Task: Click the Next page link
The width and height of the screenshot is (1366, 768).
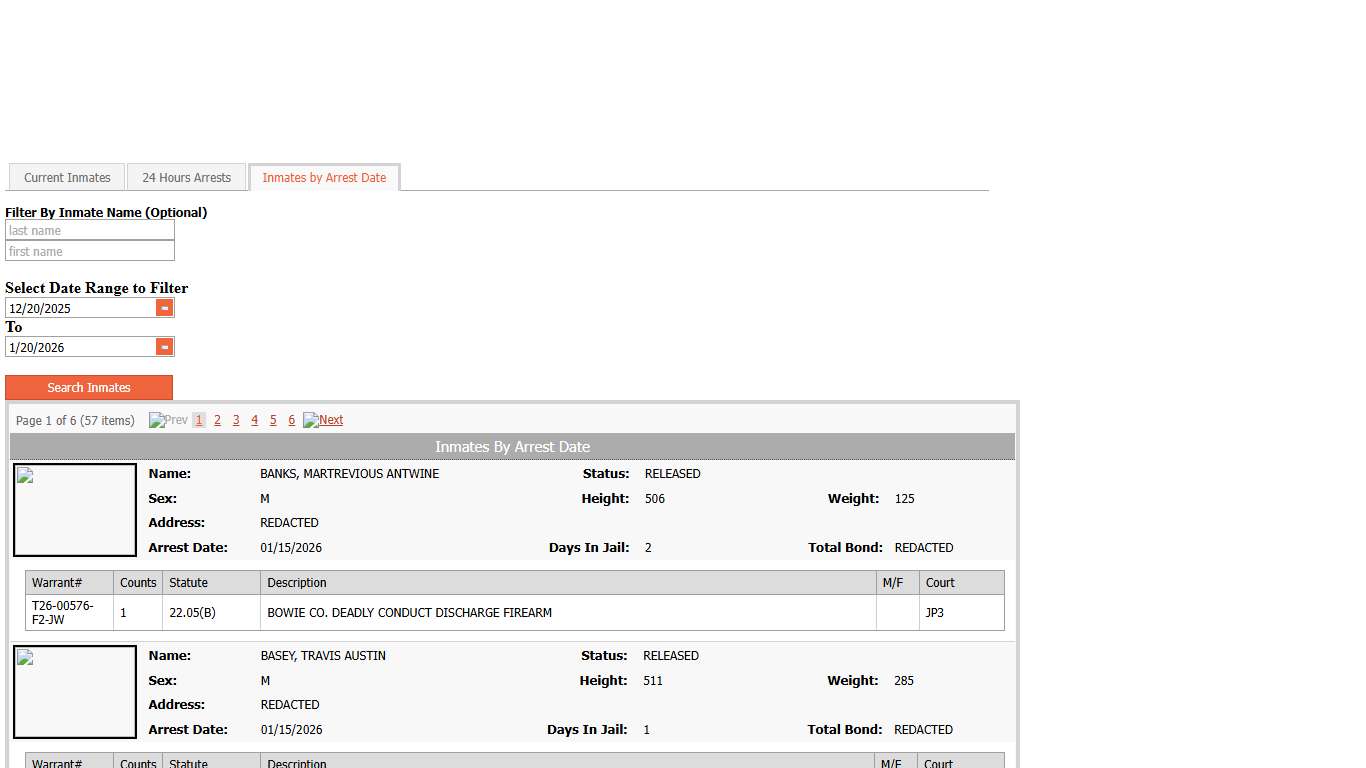Action: click(x=323, y=420)
